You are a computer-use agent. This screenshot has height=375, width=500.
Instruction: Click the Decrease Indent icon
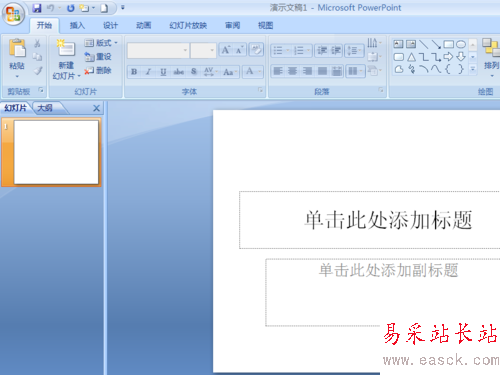pyautogui.click(x=321, y=51)
